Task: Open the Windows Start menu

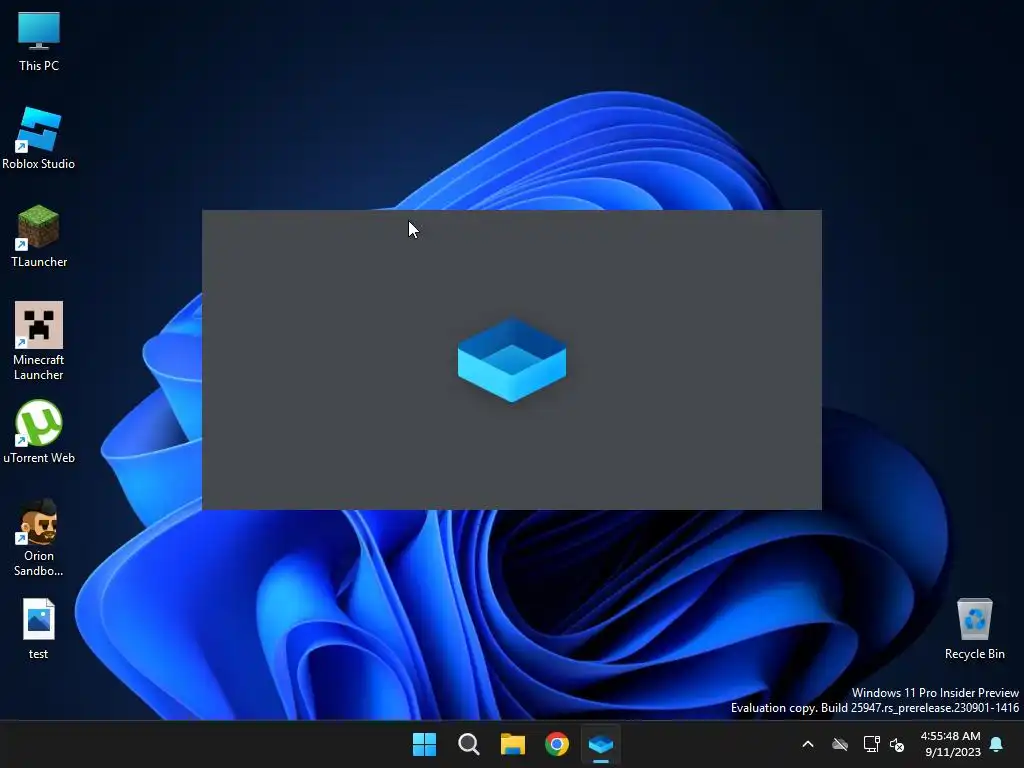Action: (424, 744)
